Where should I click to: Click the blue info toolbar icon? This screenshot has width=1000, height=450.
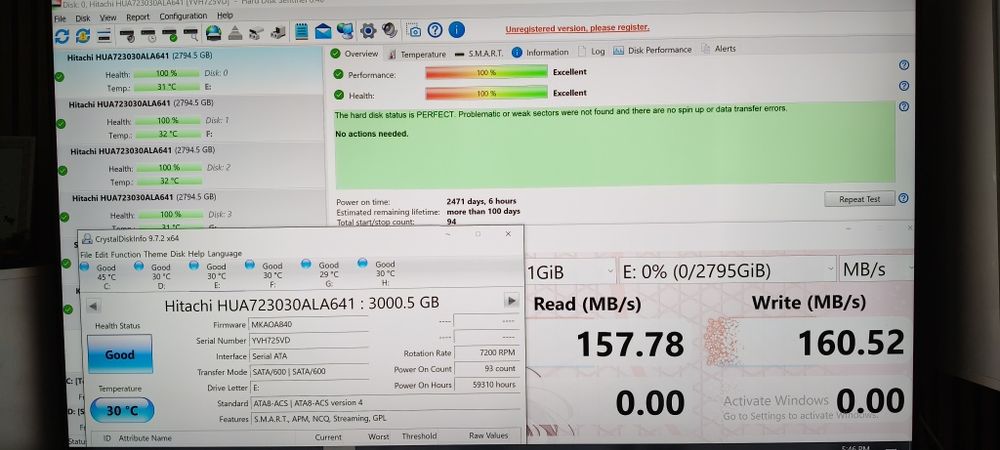[x=456, y=29]
